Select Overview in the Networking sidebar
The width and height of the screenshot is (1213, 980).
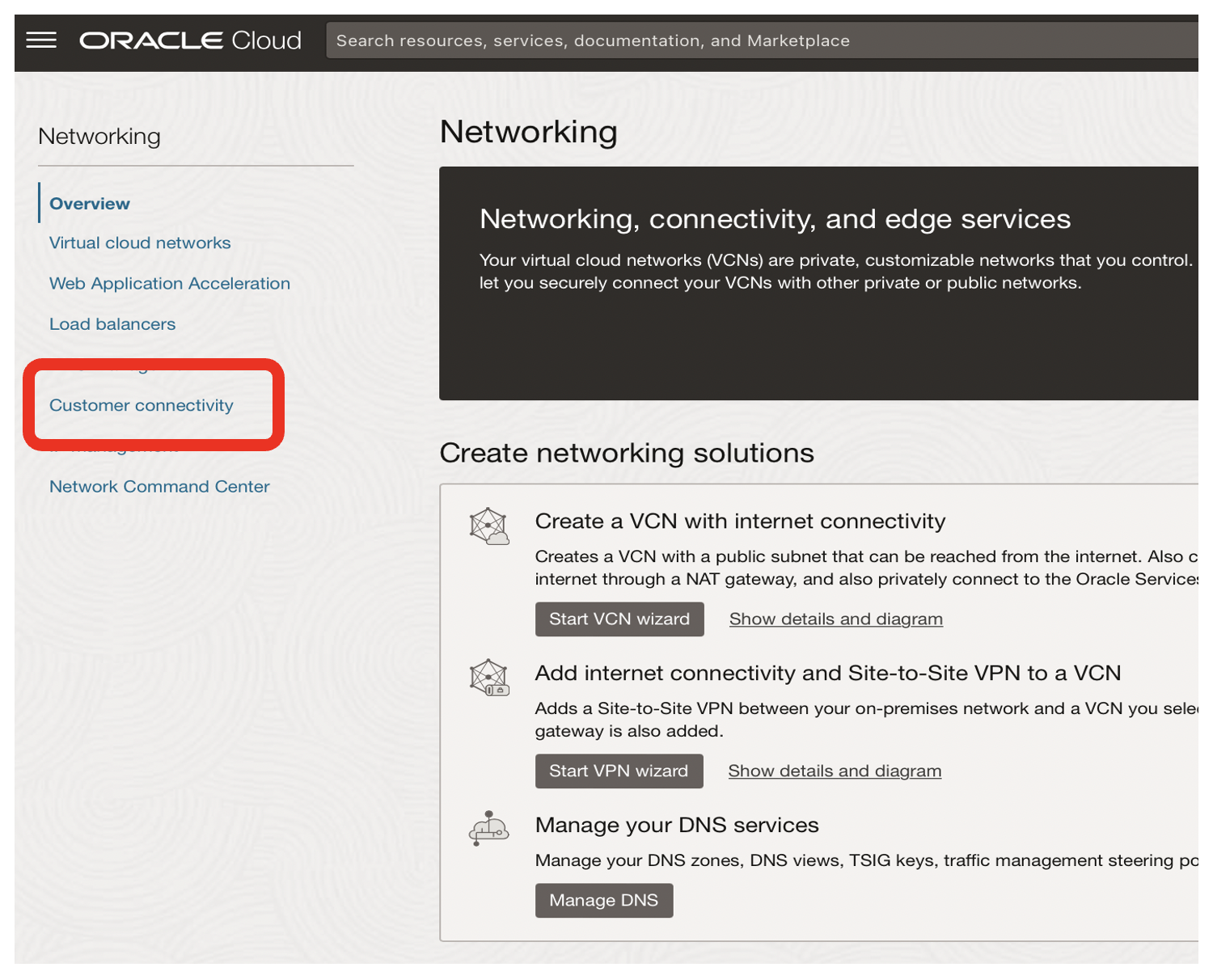click(89, 204)
